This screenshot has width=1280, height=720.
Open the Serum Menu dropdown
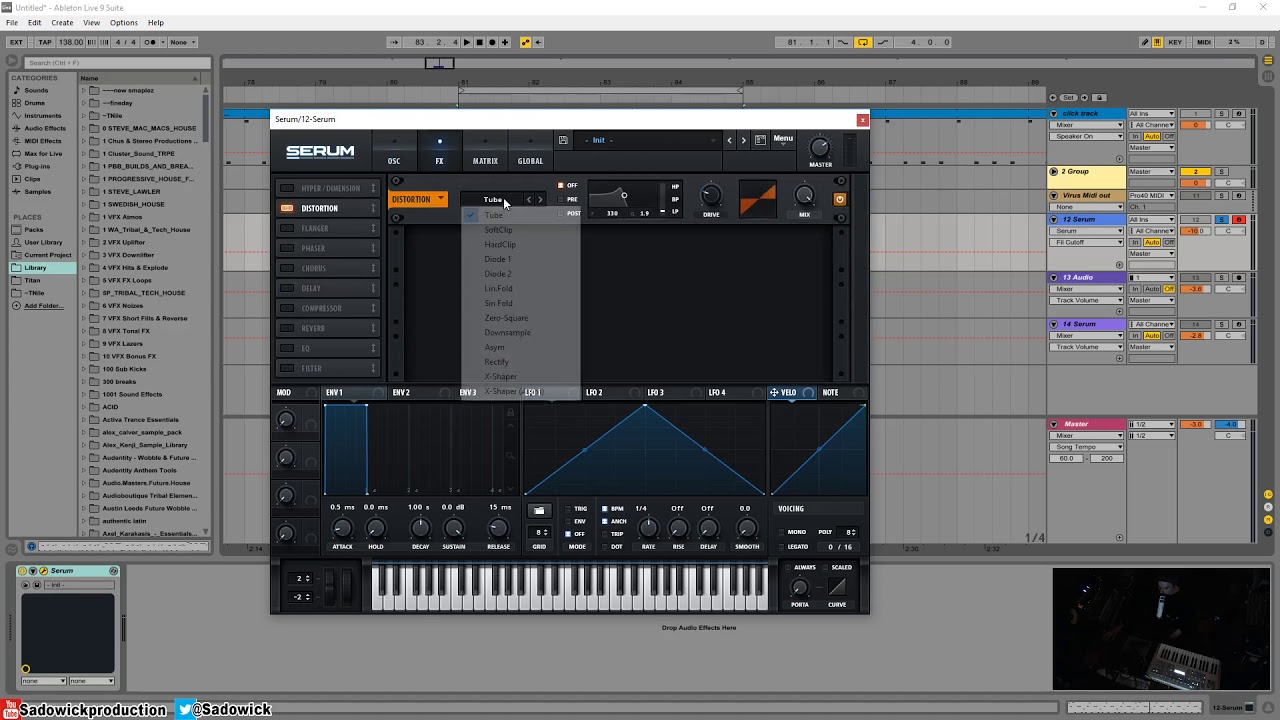783,139
